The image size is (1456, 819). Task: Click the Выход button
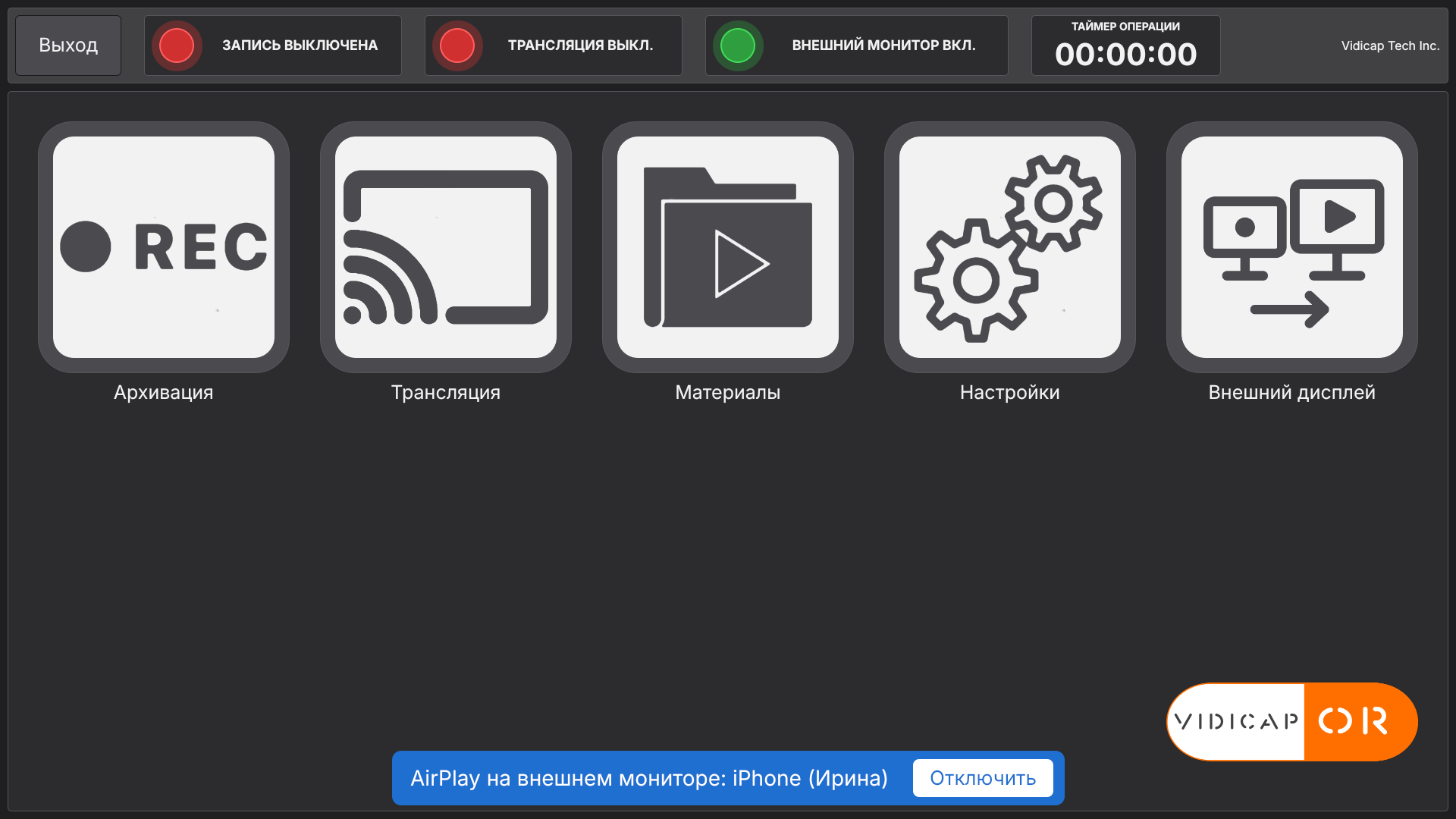click(x=68, y=45)
